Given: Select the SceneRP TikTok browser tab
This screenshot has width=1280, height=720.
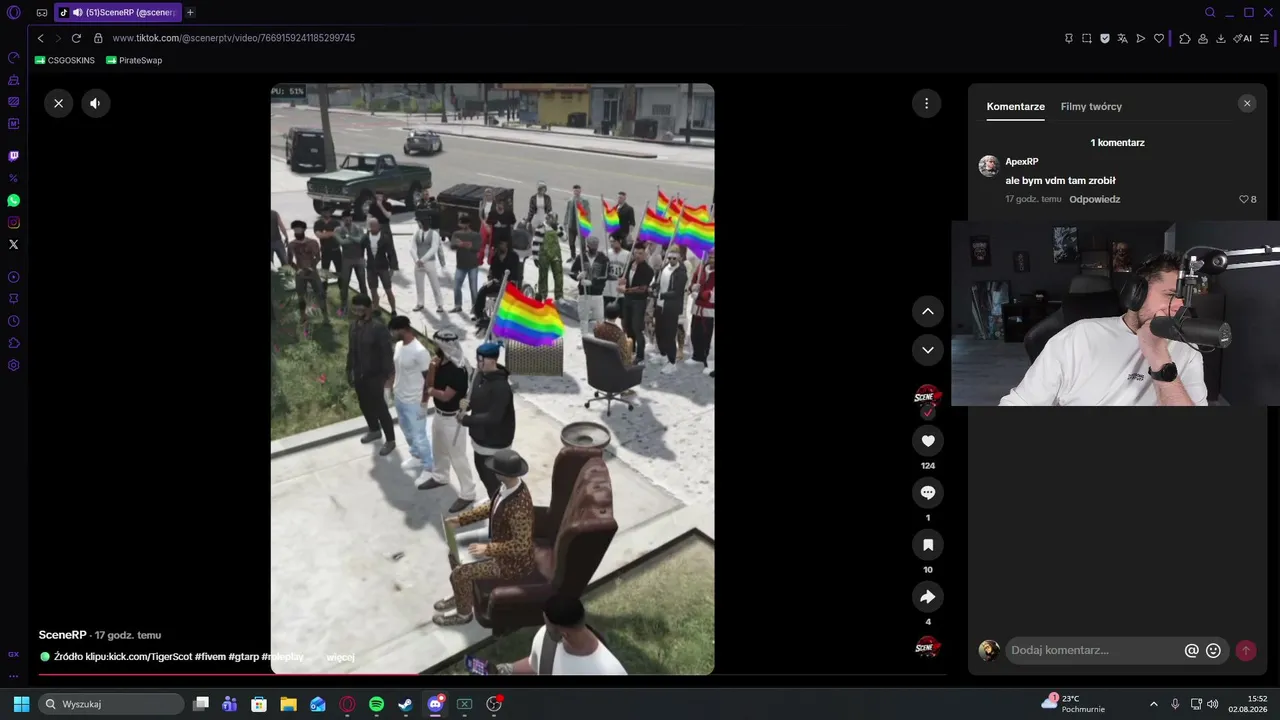Looking at the screenshot, I should coord(118,12).
